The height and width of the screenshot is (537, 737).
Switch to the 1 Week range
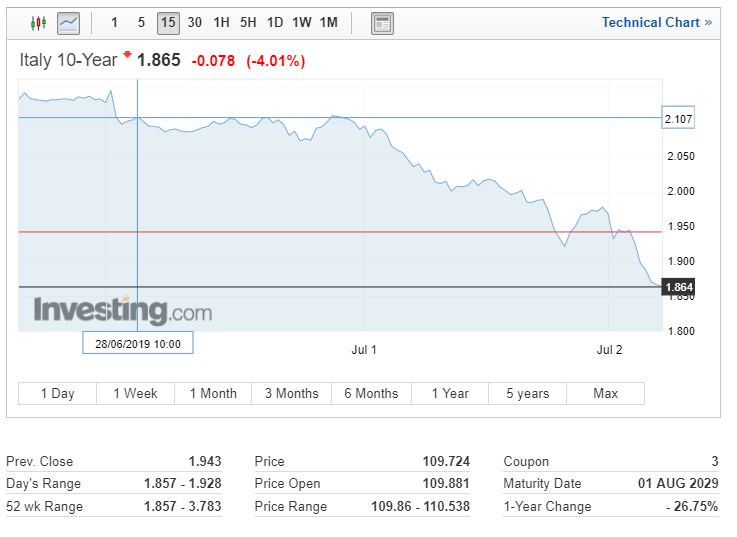click(x=135, y=393)
